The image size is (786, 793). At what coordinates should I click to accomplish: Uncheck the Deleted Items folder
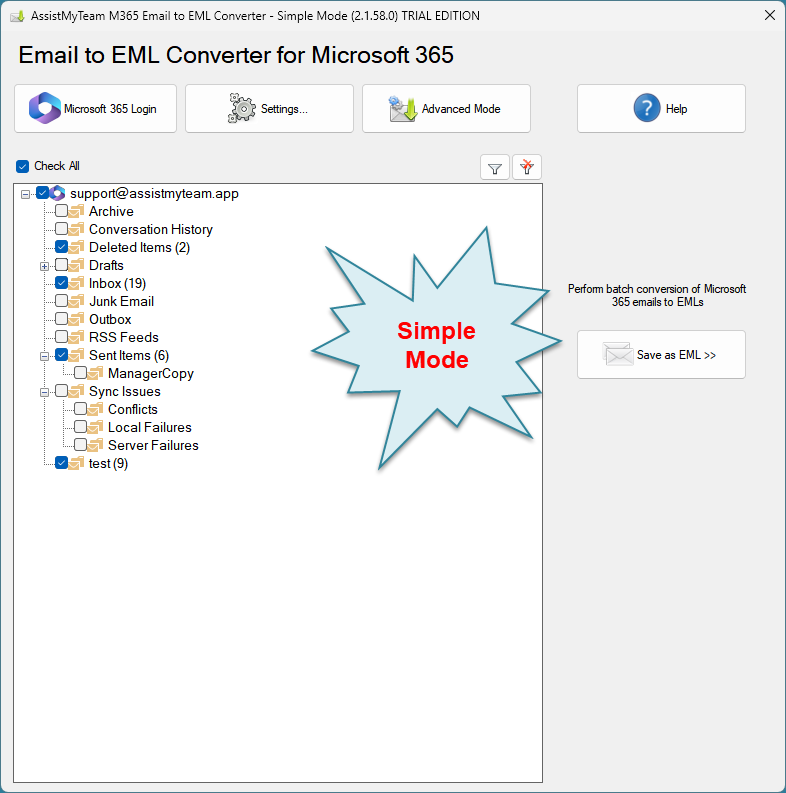(x=62, y=248)
